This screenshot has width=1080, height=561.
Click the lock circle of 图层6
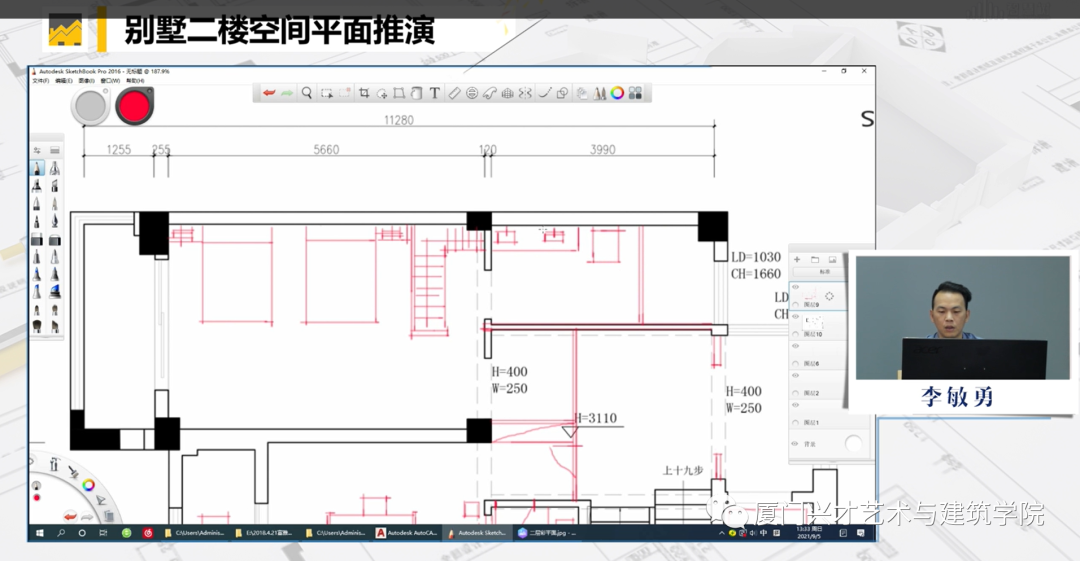796,363
